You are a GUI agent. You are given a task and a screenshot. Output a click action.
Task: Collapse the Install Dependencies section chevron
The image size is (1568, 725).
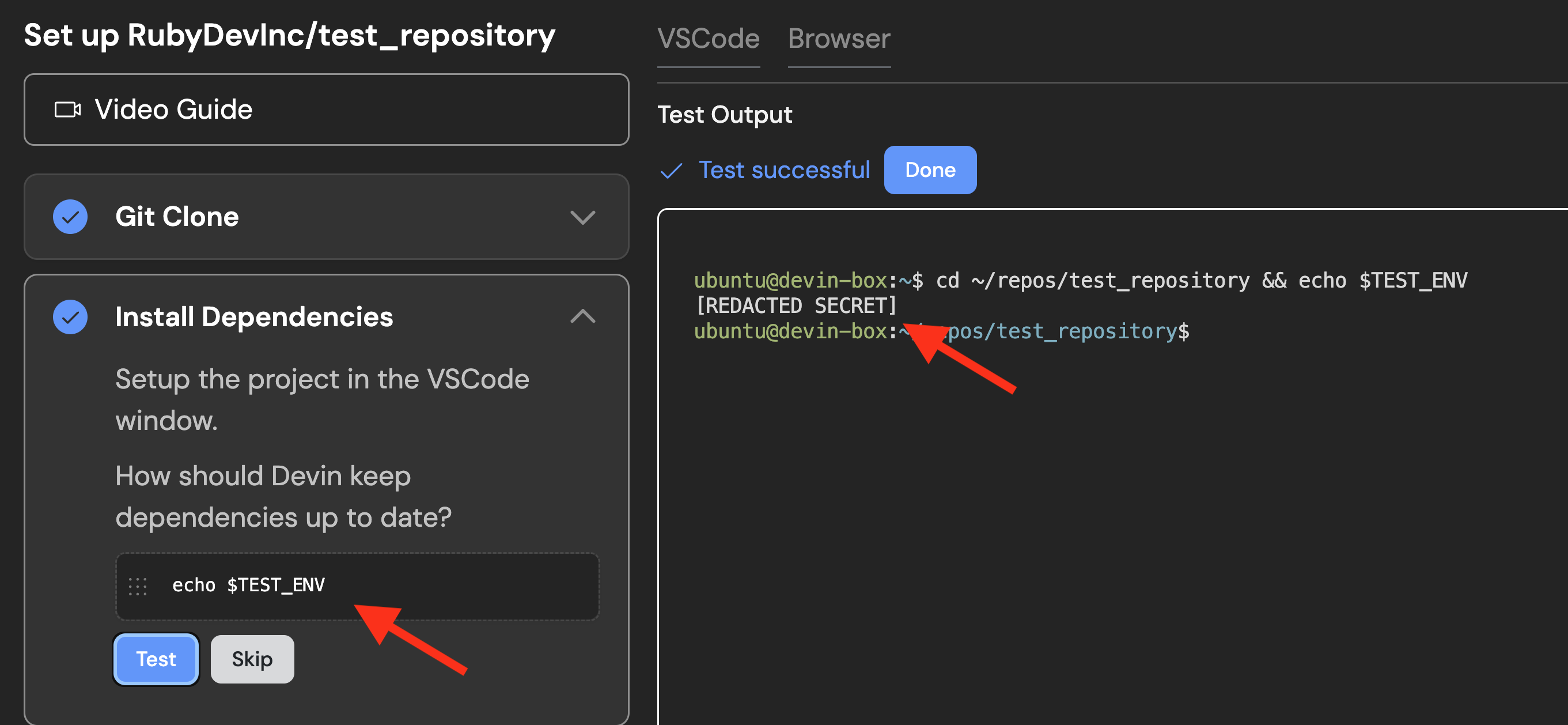[582, 316]
